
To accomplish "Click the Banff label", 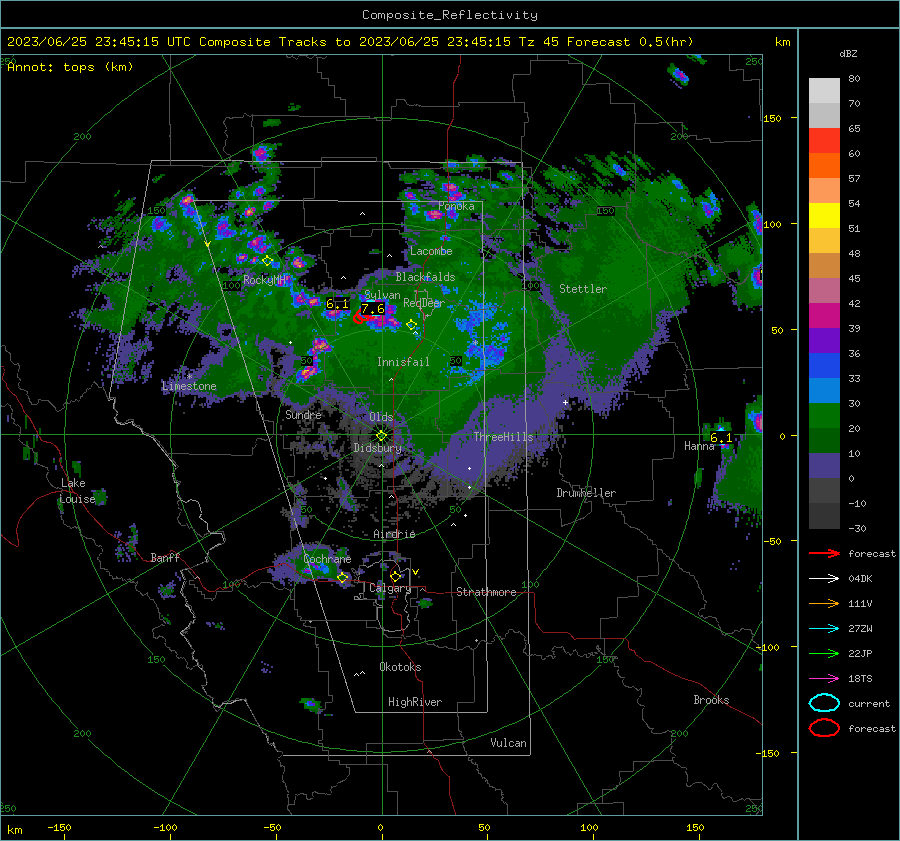I will pos(165,557).
